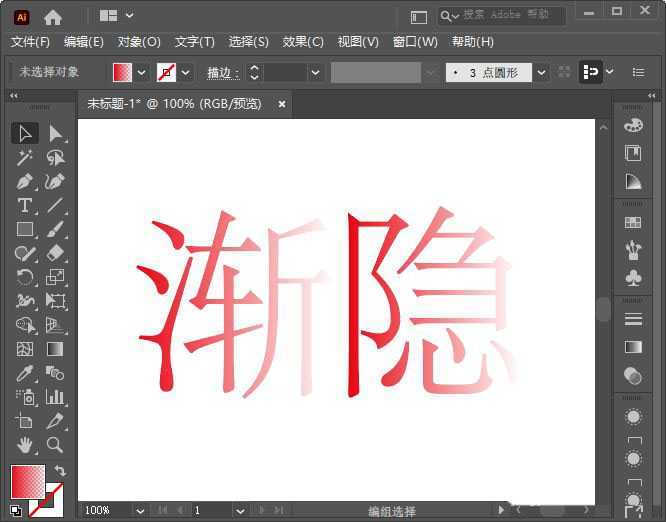Select the Rotate tool

point(25,277)
